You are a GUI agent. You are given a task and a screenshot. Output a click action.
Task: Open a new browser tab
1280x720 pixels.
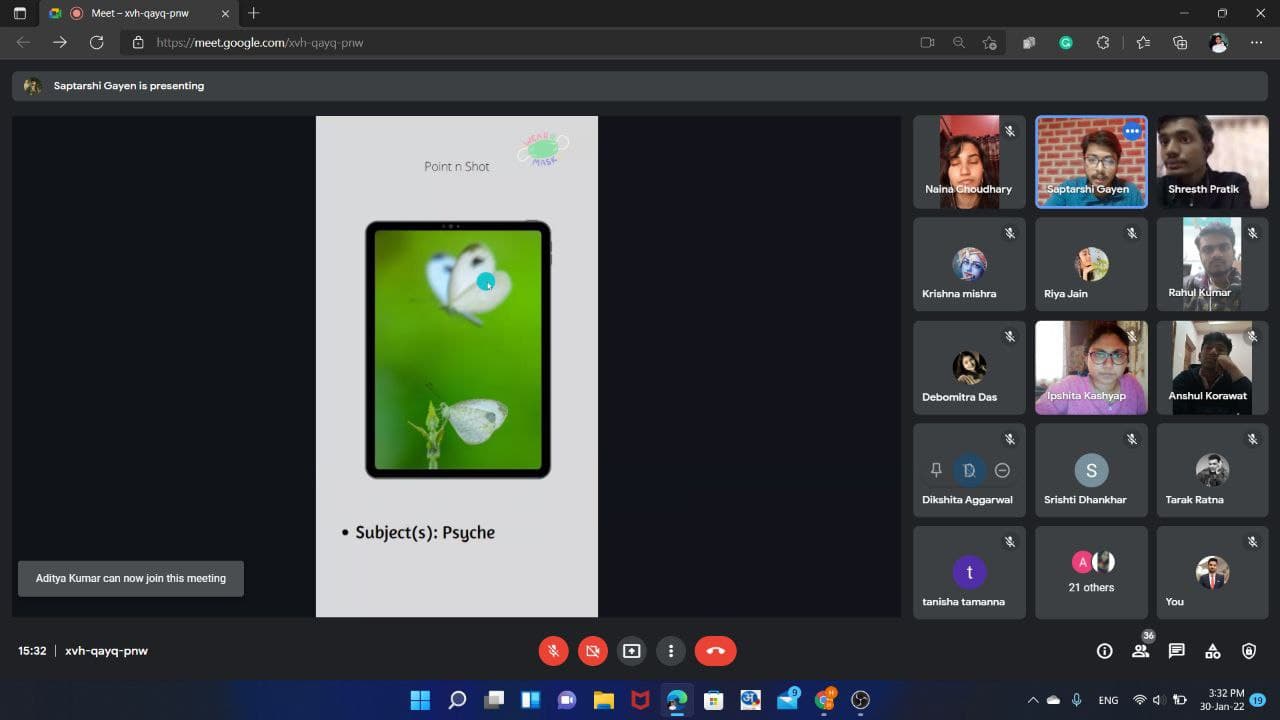[x=254, y=14]
